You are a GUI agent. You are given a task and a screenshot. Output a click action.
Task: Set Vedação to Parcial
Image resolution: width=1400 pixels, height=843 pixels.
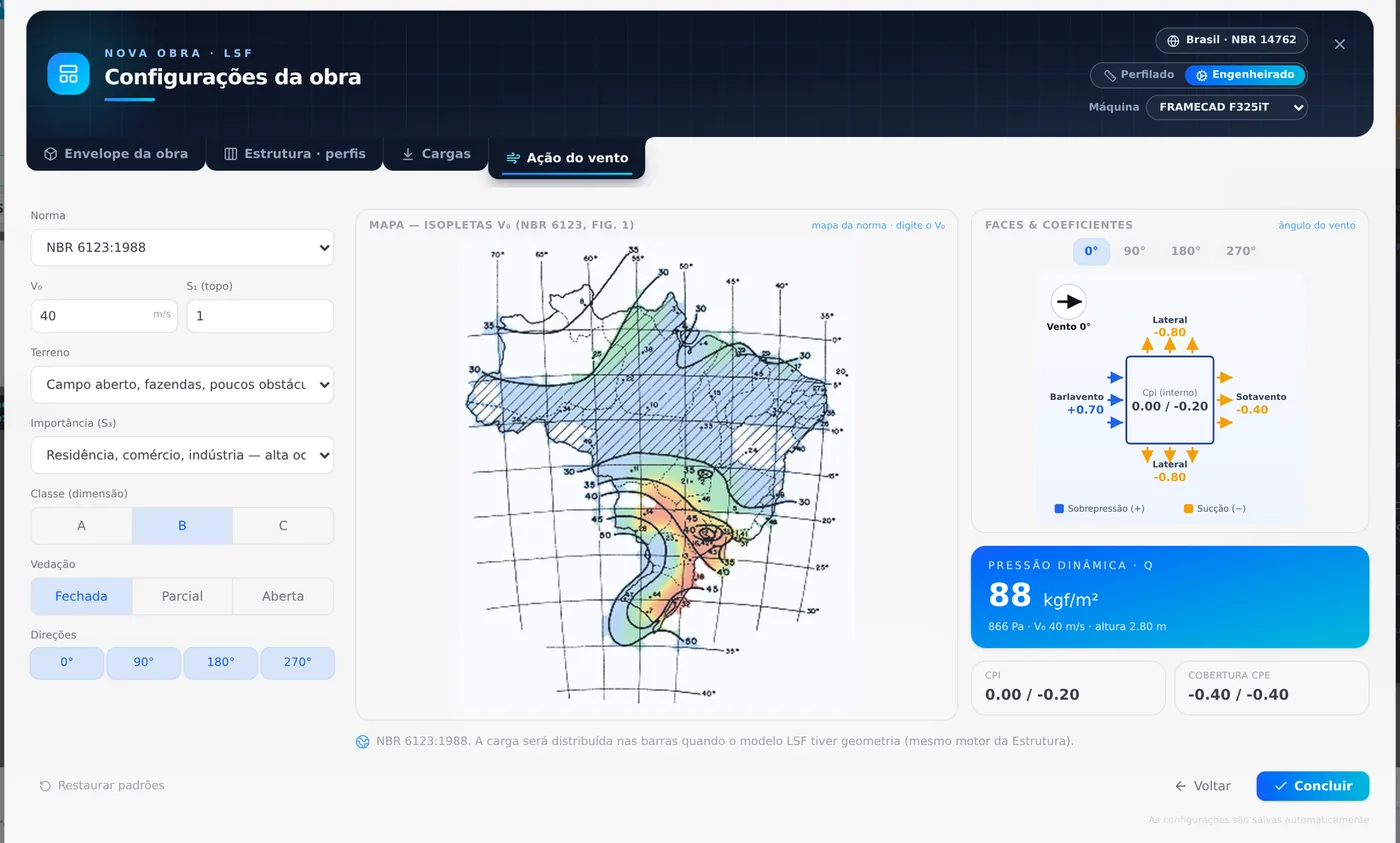[182, 596]
